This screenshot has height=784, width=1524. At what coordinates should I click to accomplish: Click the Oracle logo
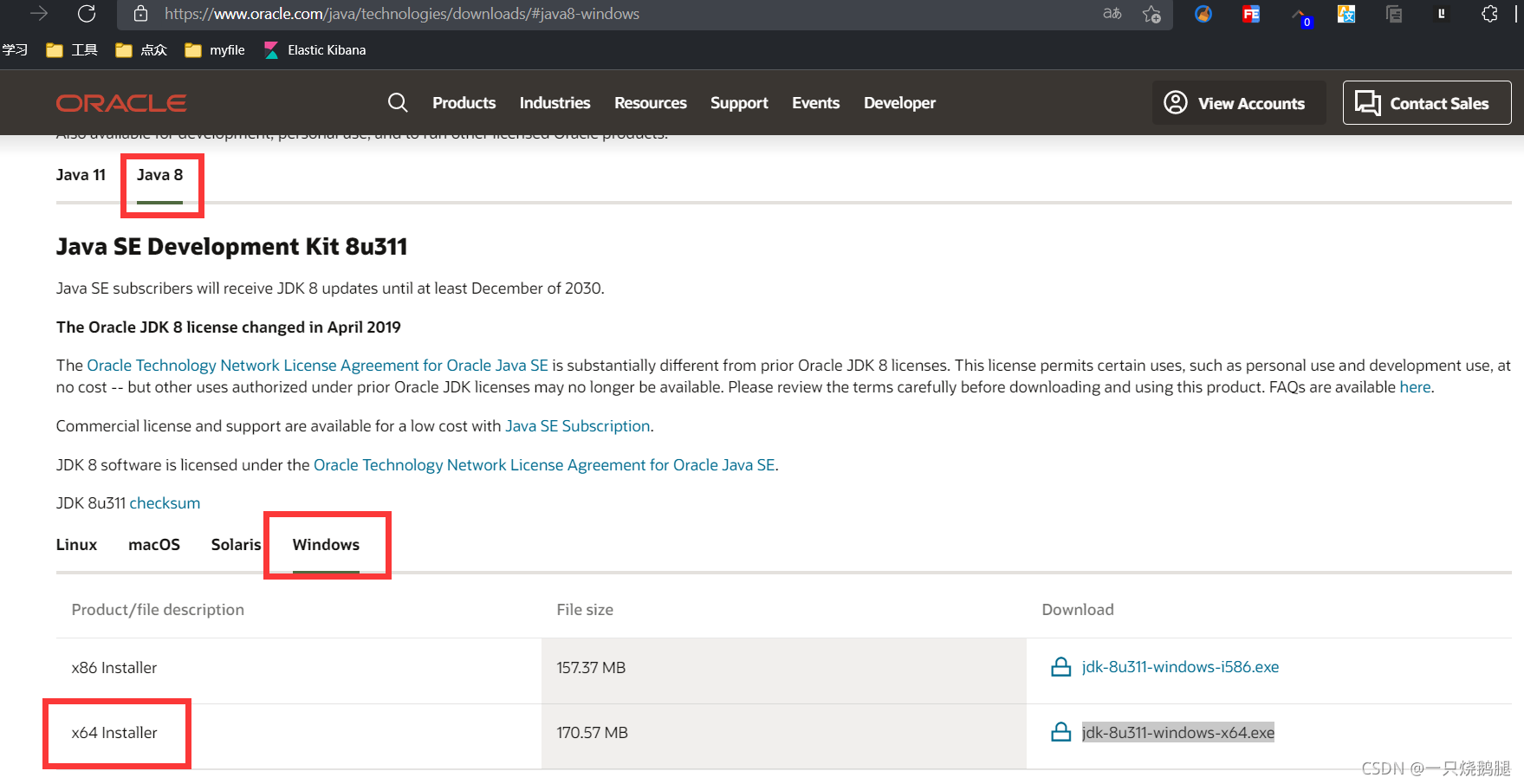click(x=121, y=103)
